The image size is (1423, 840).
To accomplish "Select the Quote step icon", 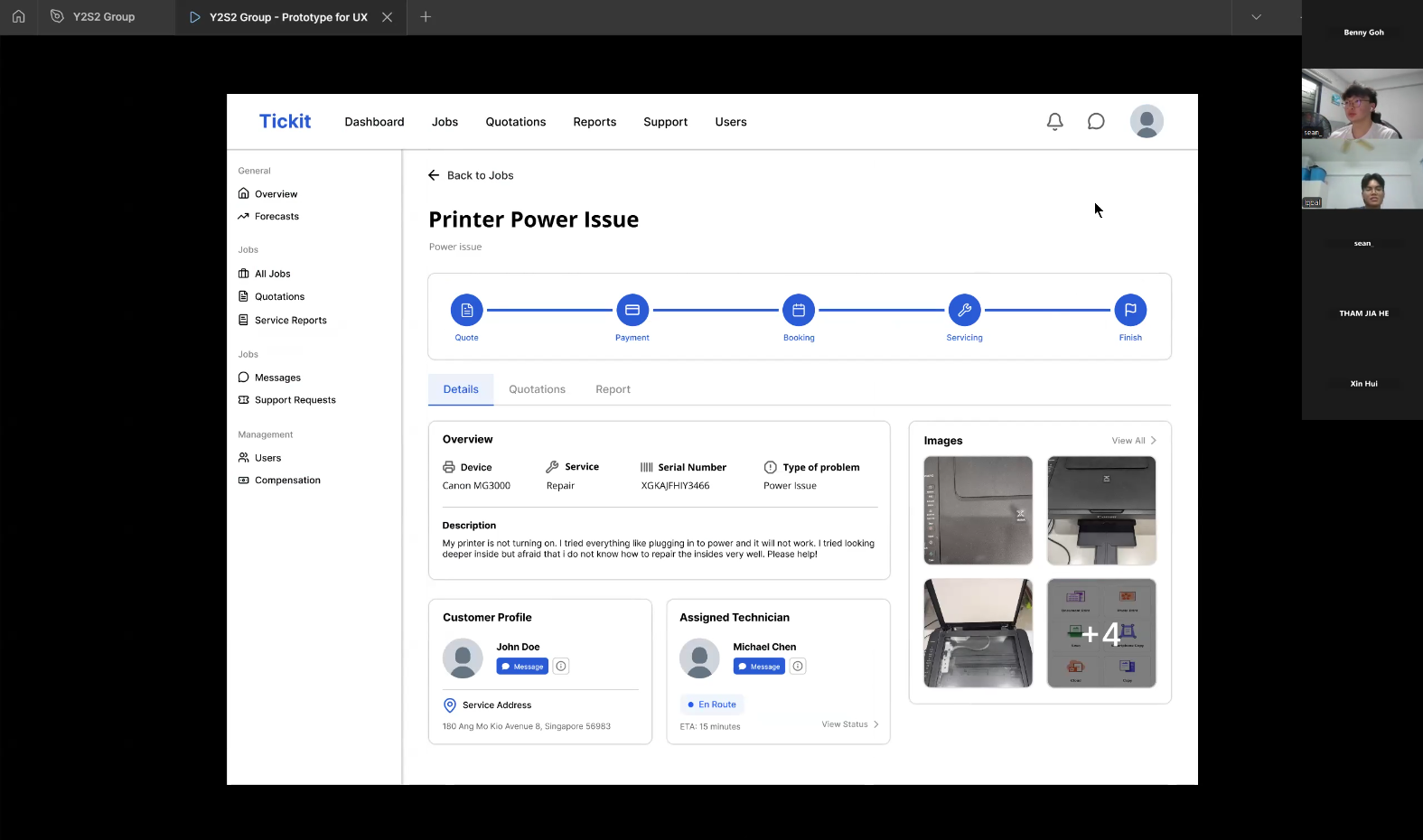I will coord(466,311).
